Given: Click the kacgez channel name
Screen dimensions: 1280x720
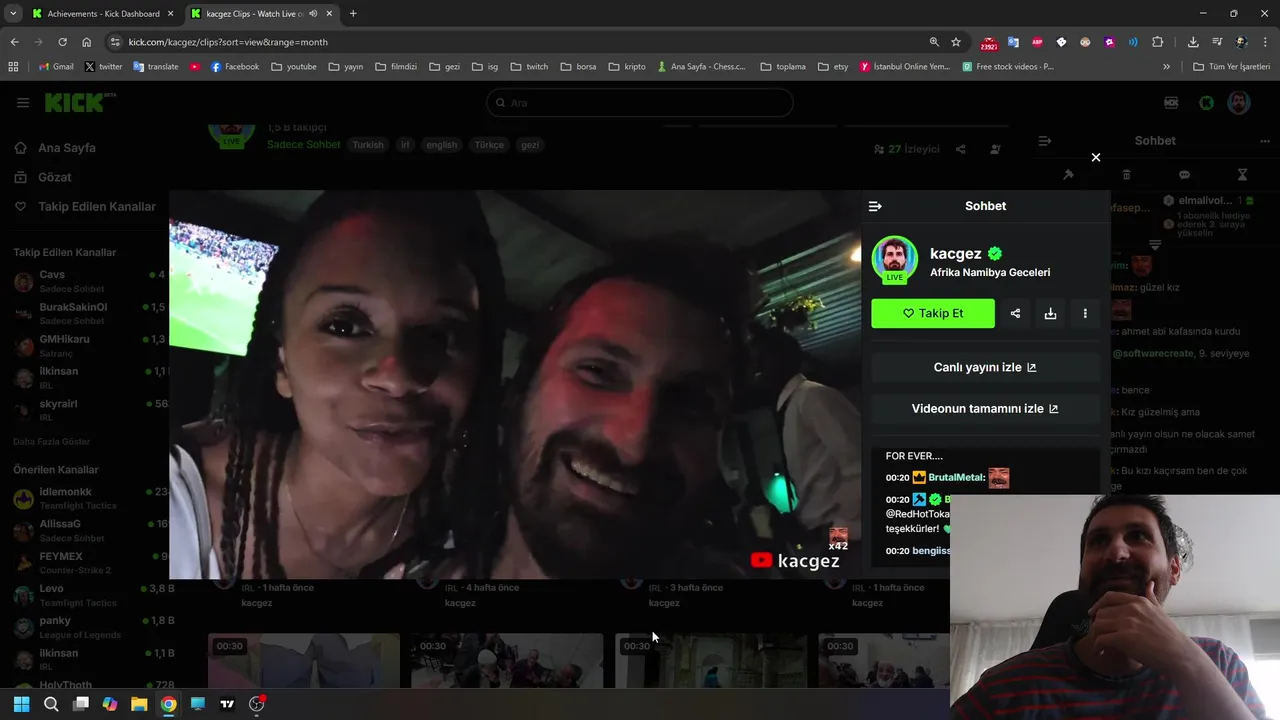Looking at the screenshot, I should point(955,253).
